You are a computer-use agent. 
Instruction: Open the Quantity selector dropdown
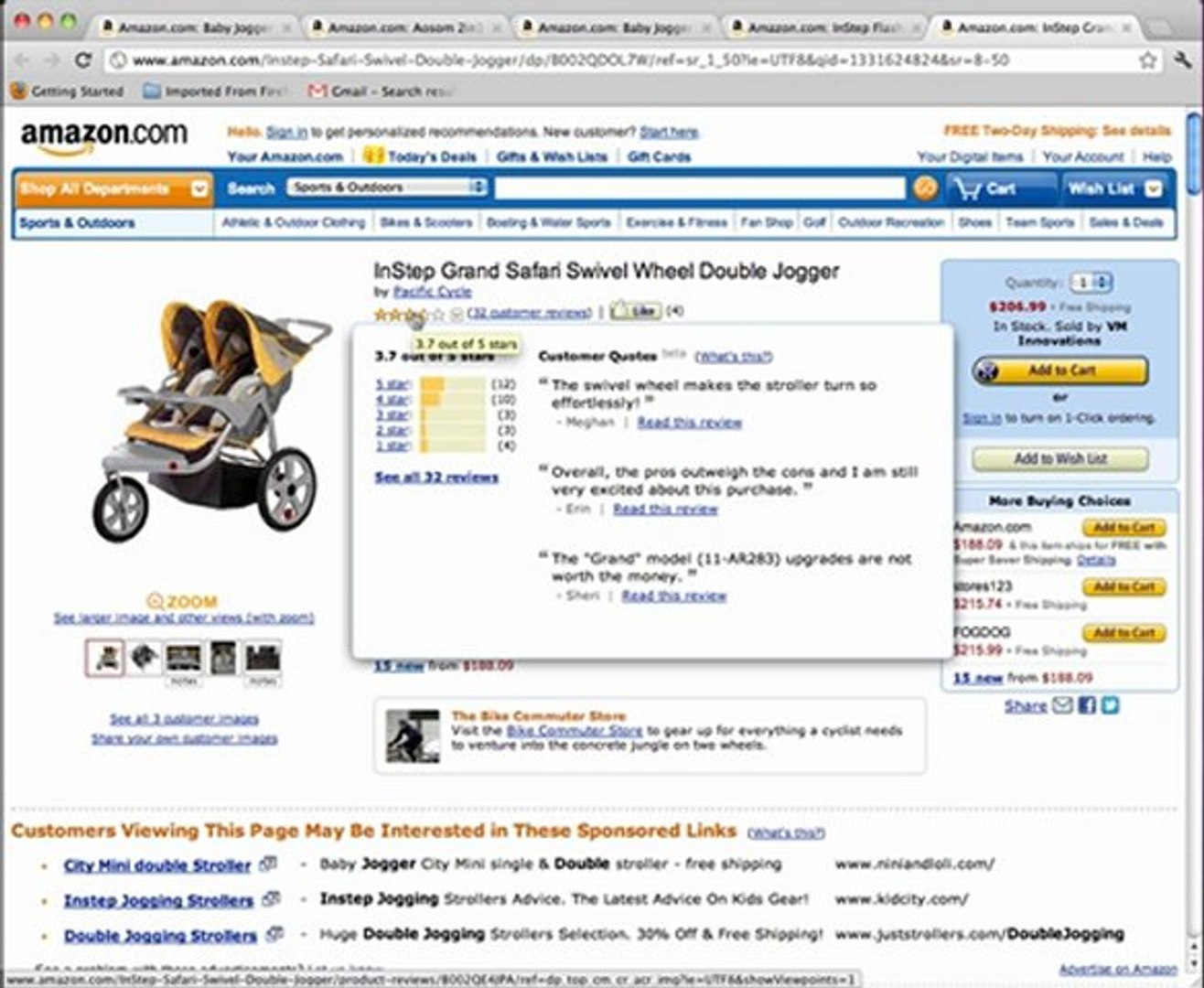point(1091,283)
